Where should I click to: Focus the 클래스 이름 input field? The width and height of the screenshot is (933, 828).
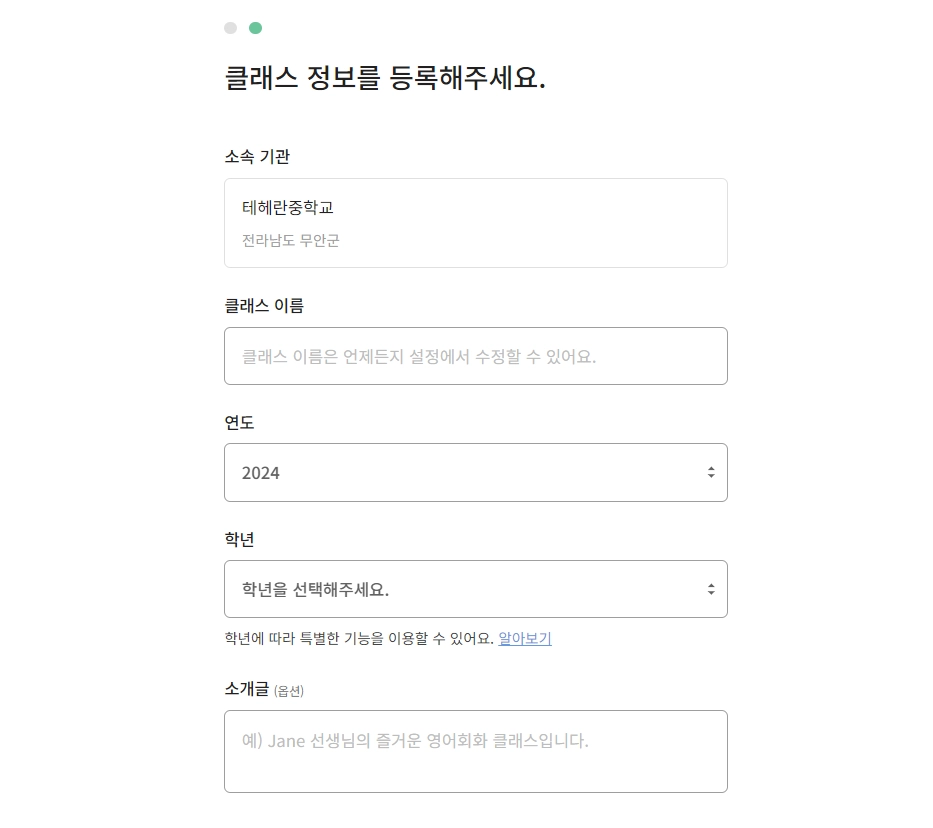475,356
